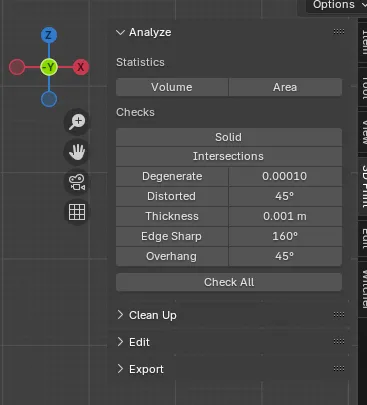The height and width of the screenshot is (405, 367).
Task: Open the Options dropdown
Action: pos(337,5)
